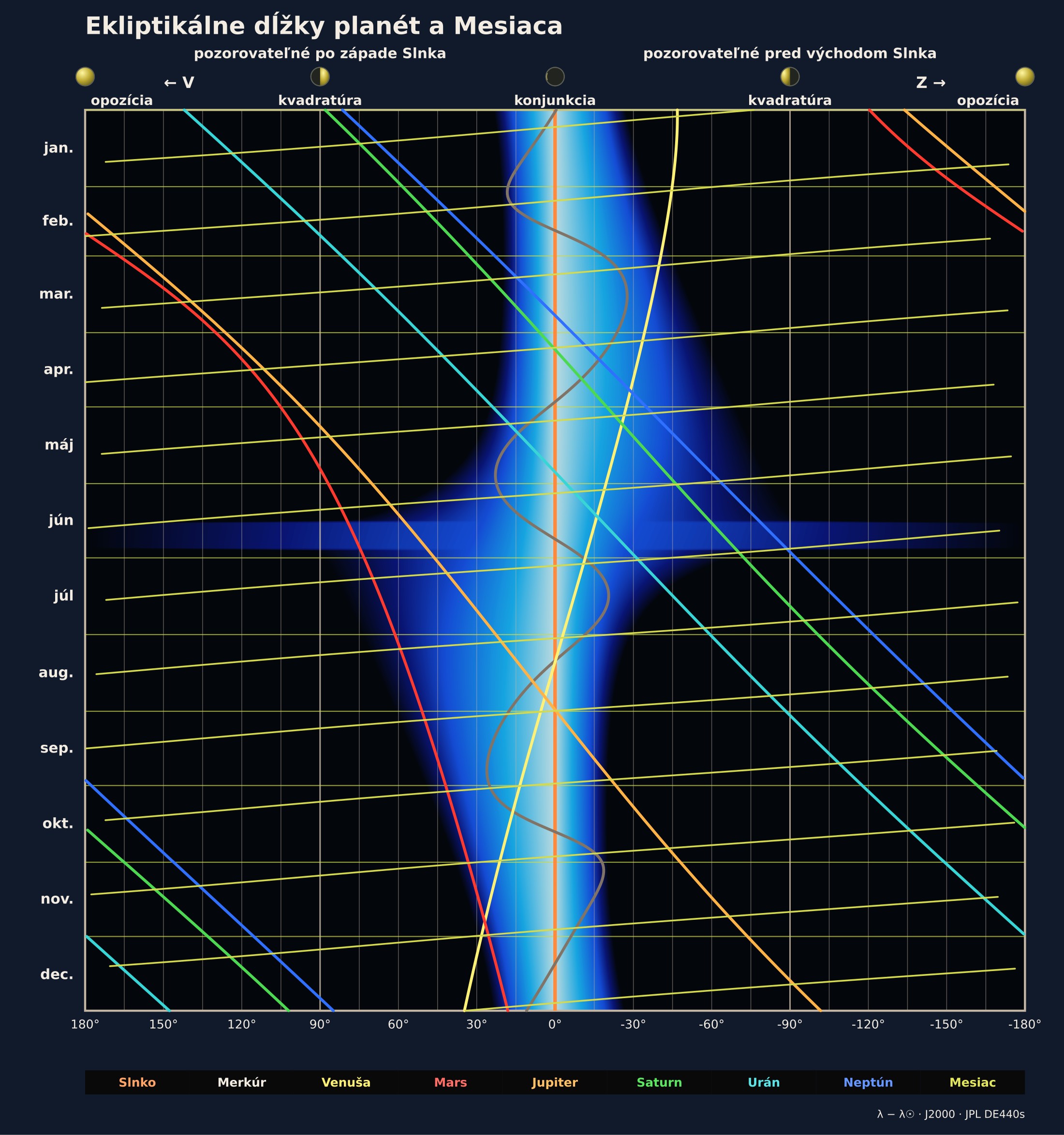Click the 'máj' month label

pyautogui.click(x=59, y=445)
